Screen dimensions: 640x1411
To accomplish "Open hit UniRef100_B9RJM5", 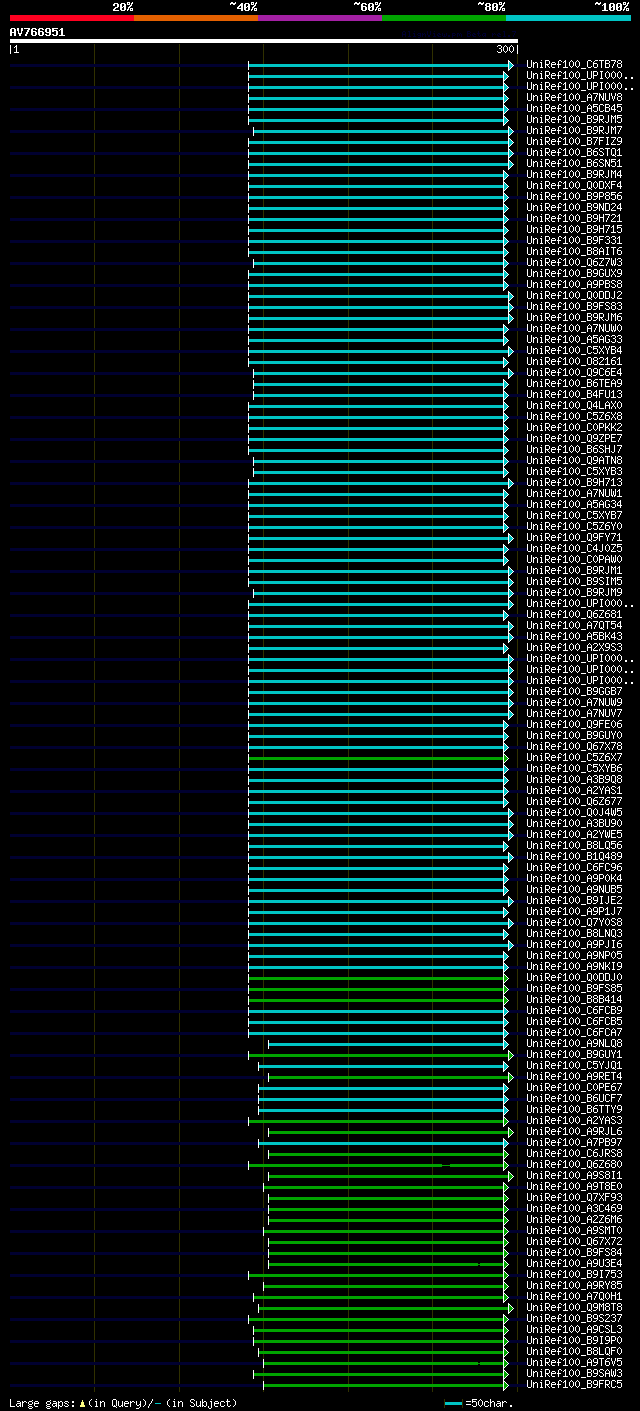I will pyautogui.click(x=574, y=120).
